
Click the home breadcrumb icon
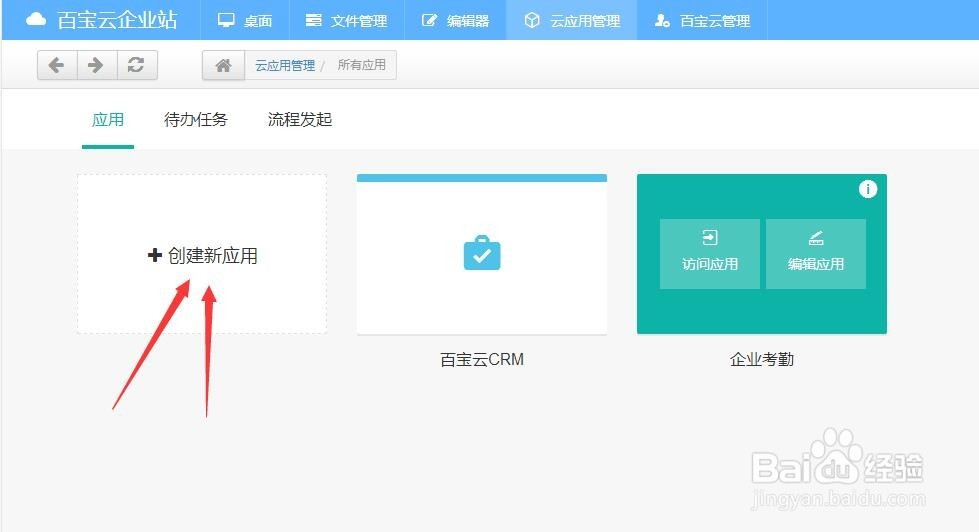(223, 65)
